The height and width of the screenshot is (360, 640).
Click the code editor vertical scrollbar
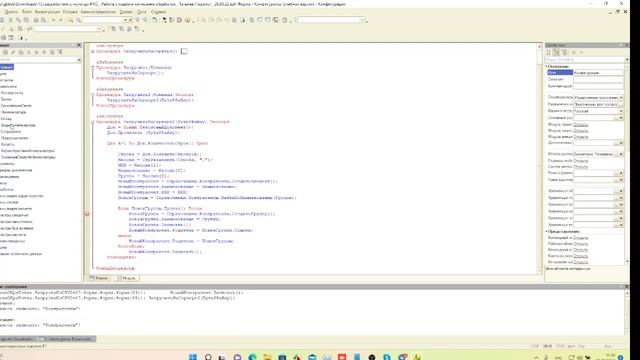coord(540,159)
